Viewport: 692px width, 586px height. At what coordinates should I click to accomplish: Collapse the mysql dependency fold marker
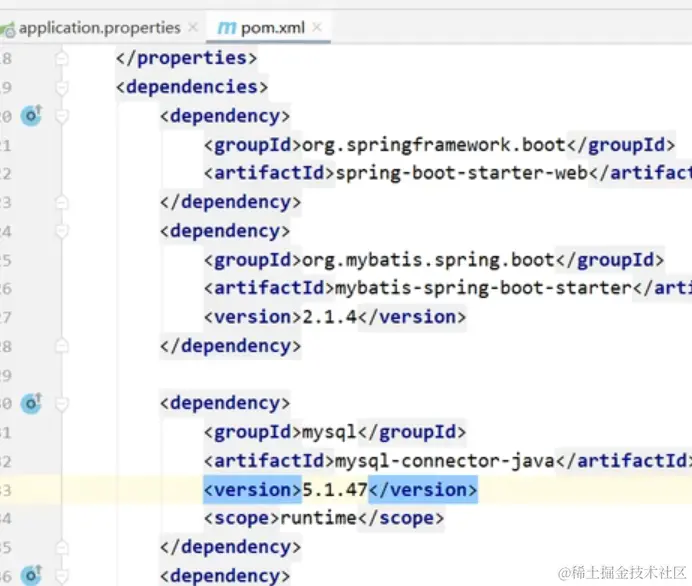(x=62, y=403)
